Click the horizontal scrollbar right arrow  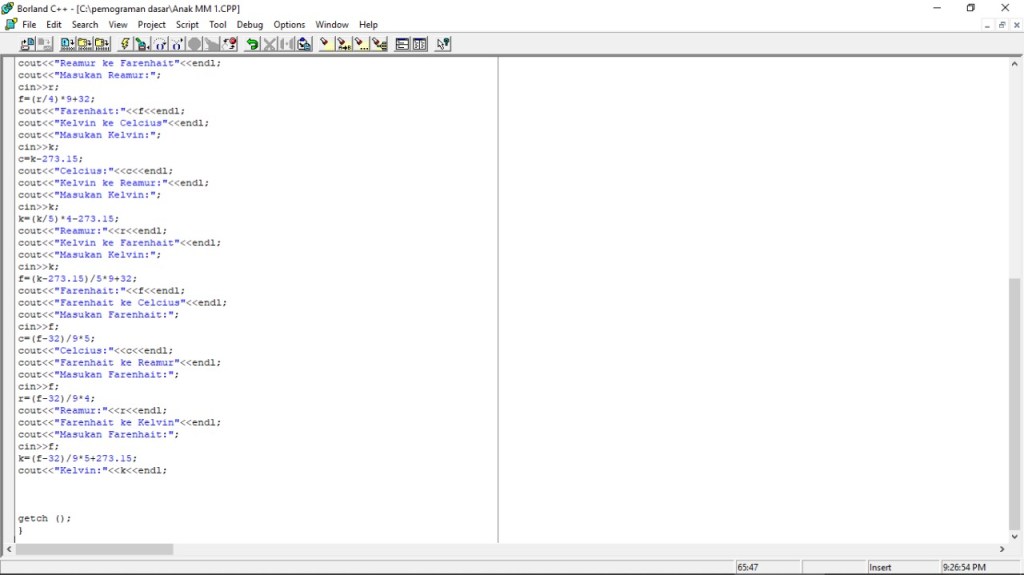click(1002, 550)
